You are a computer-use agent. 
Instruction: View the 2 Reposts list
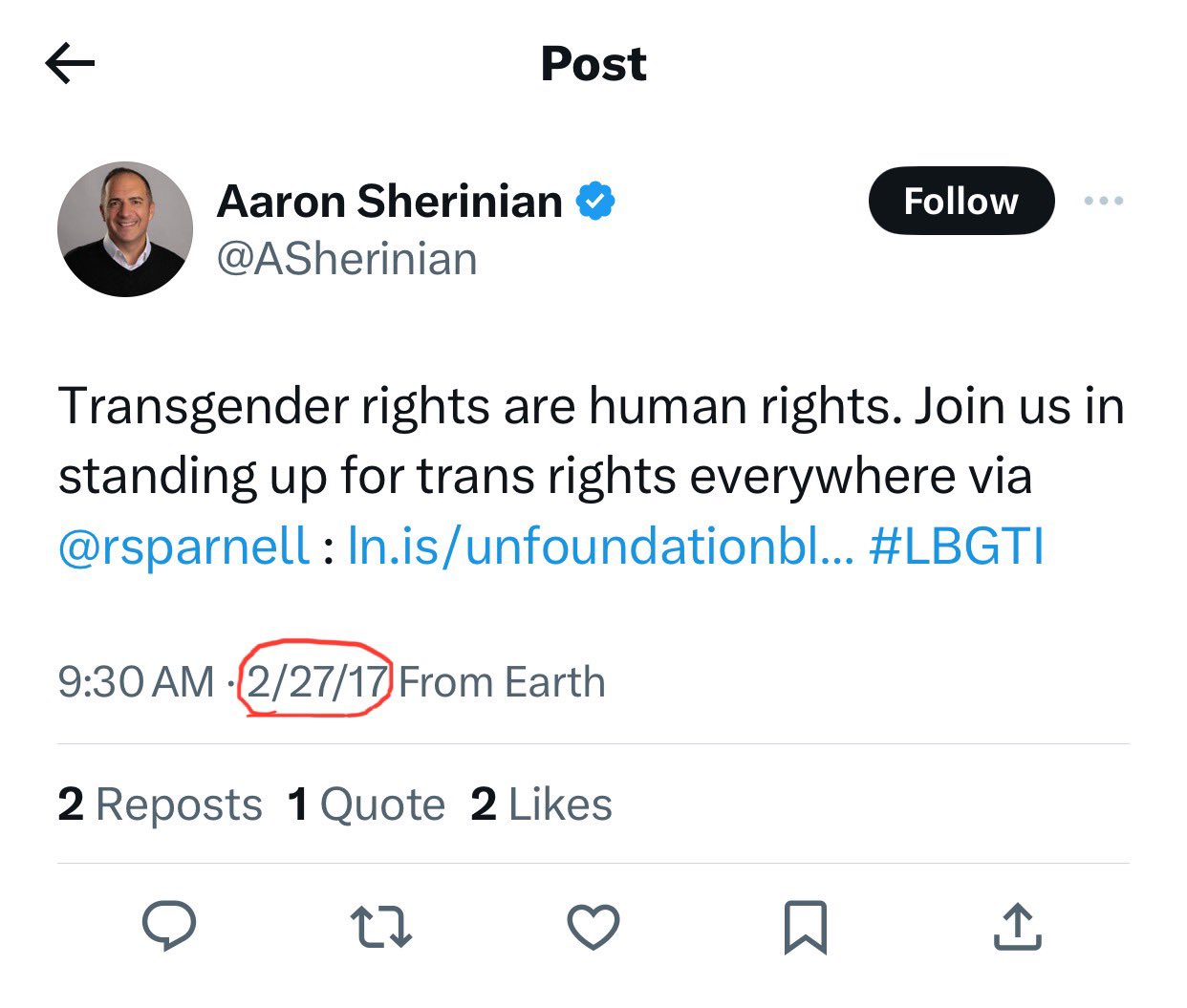[x=160, y=804]
